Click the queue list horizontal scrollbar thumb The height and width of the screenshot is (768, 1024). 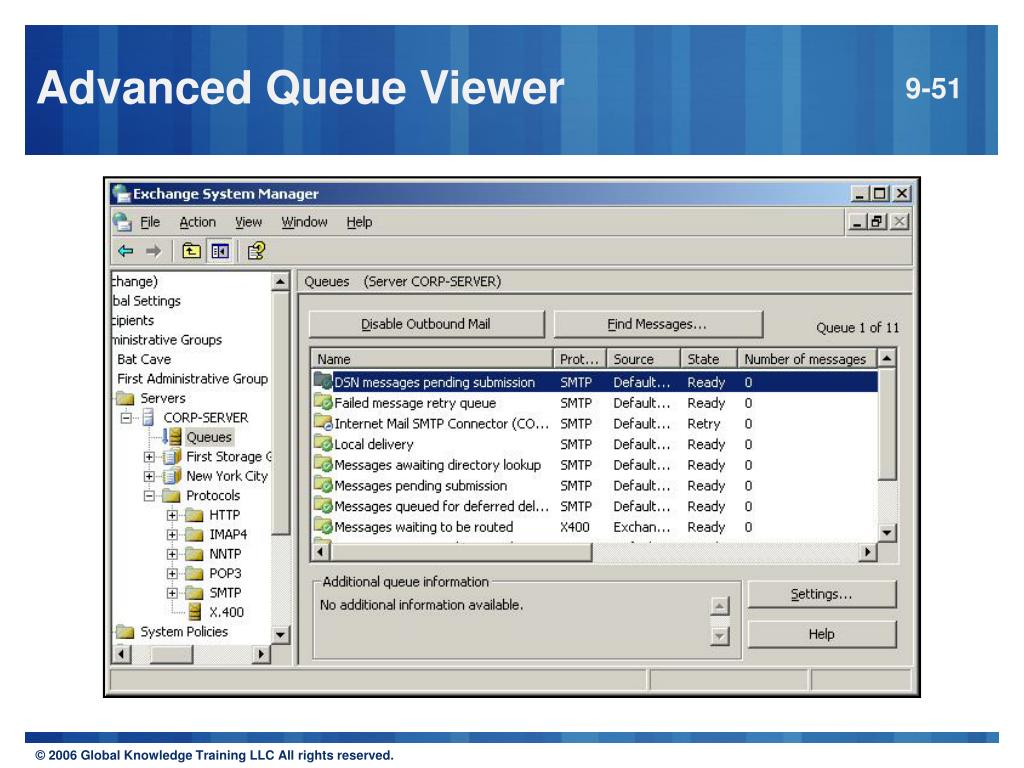[461, 552]
